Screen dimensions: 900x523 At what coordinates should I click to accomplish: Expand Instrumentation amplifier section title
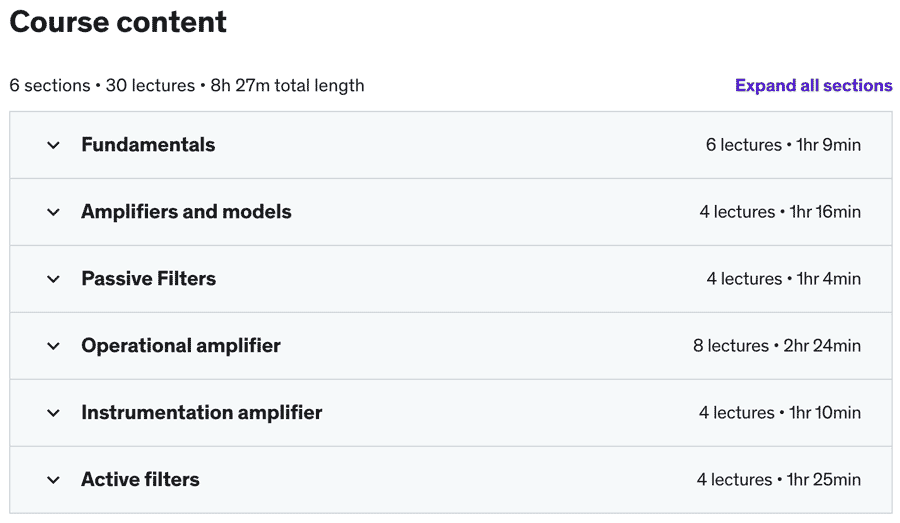202,413
